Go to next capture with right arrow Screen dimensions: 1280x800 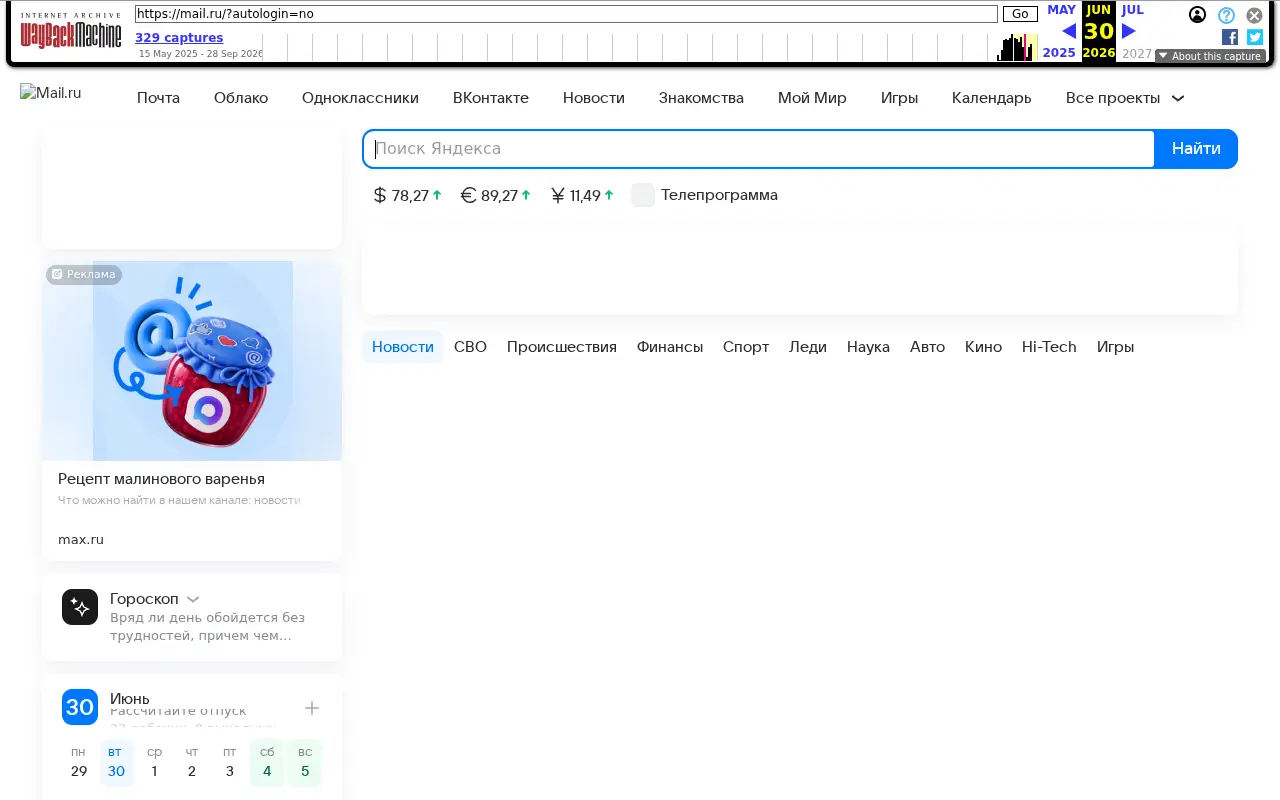click(x=1129, y=31)
